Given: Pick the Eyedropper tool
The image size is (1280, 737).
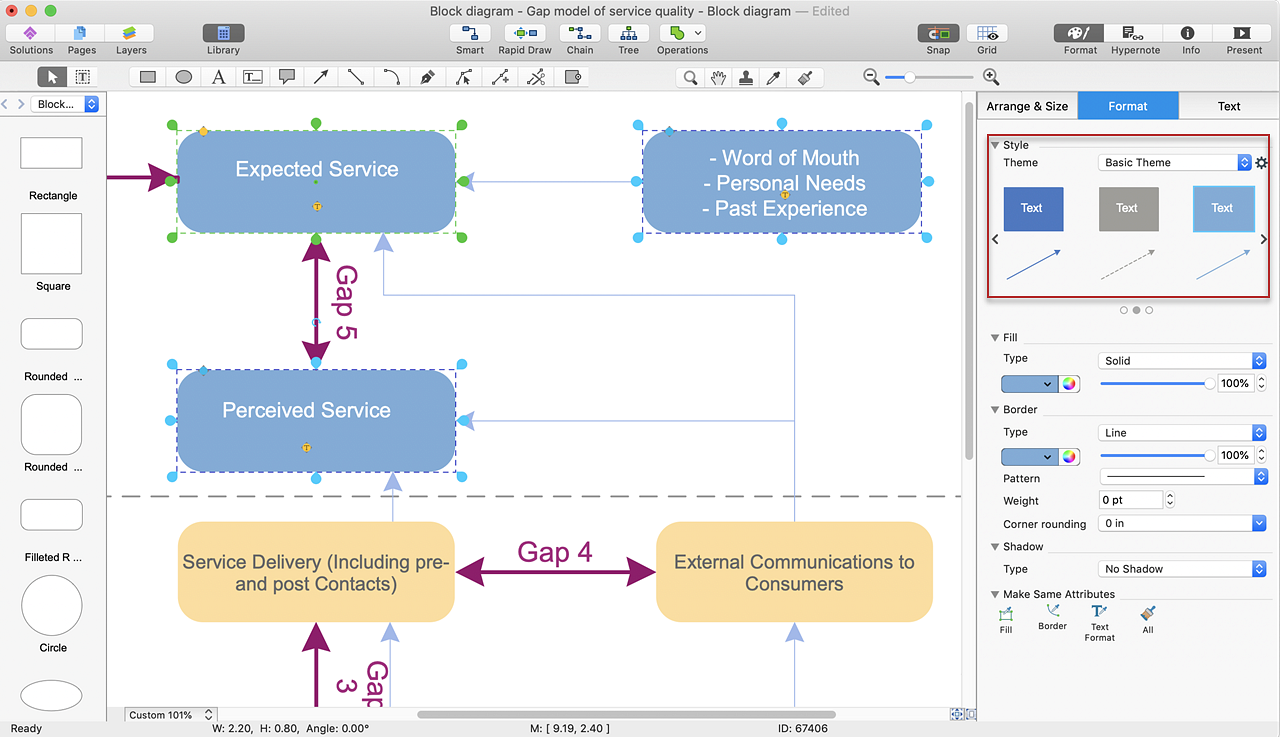Looking at the screenshot, I should pos(773,77).
